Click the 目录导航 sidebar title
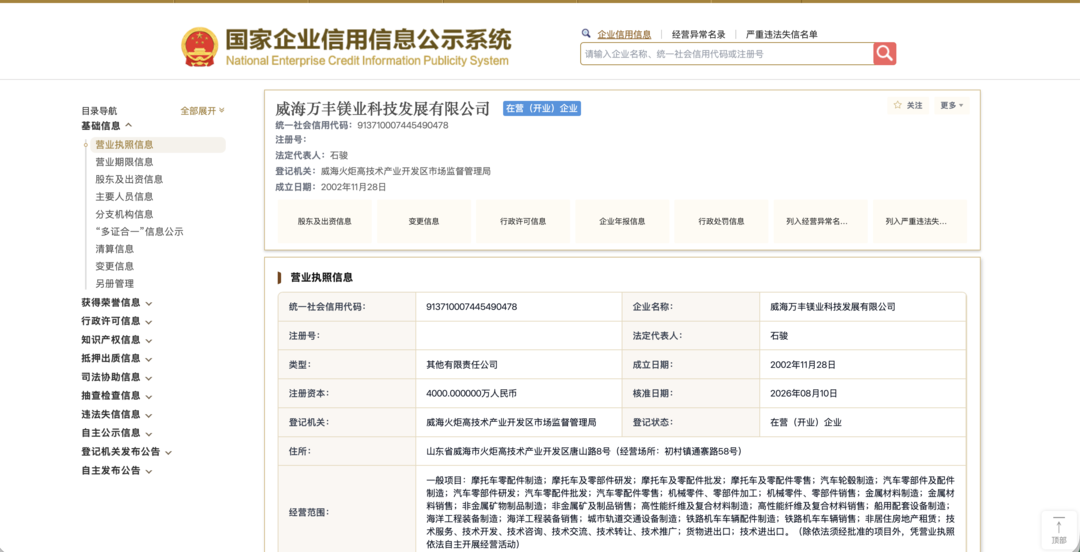1080x552 pixels. (x=99, y=110)
